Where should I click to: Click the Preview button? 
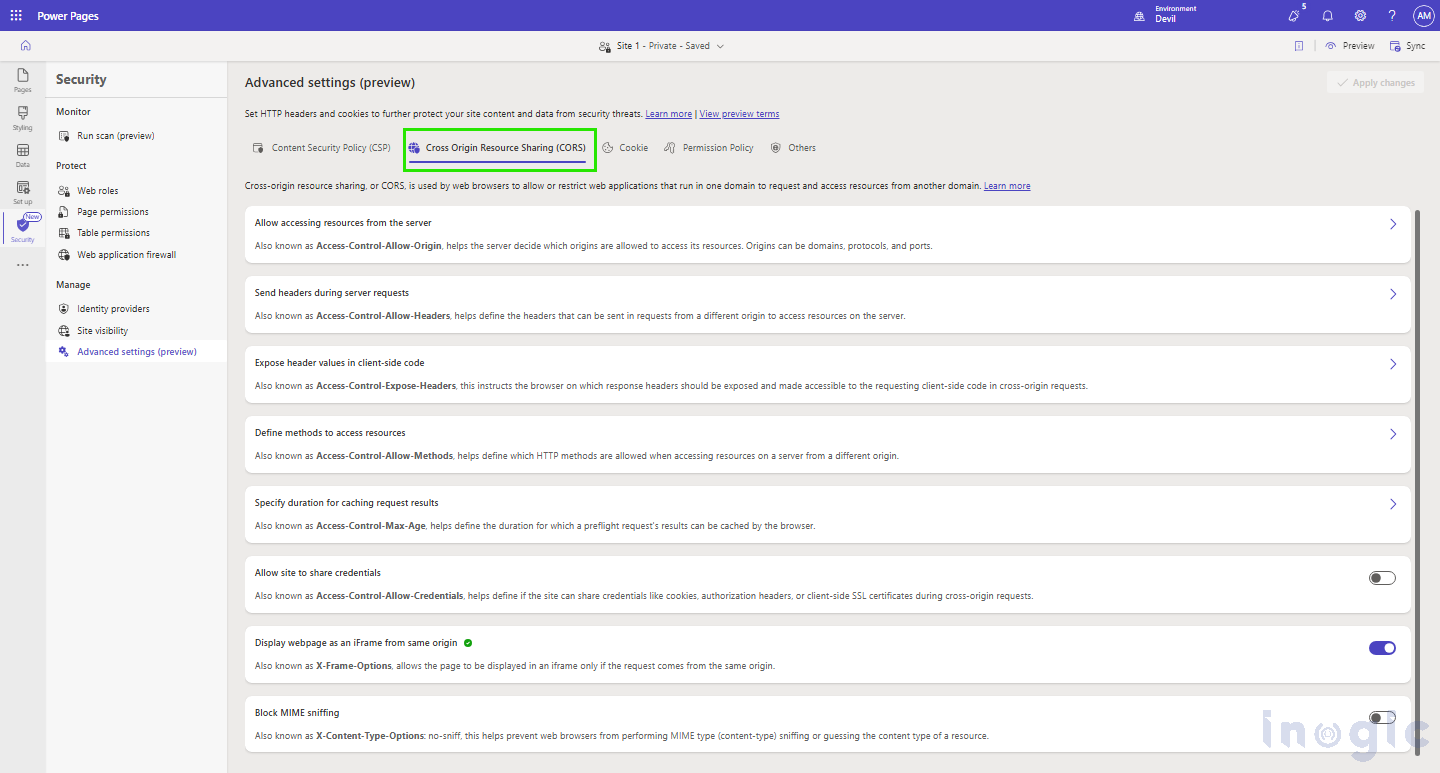(1350, 46)
